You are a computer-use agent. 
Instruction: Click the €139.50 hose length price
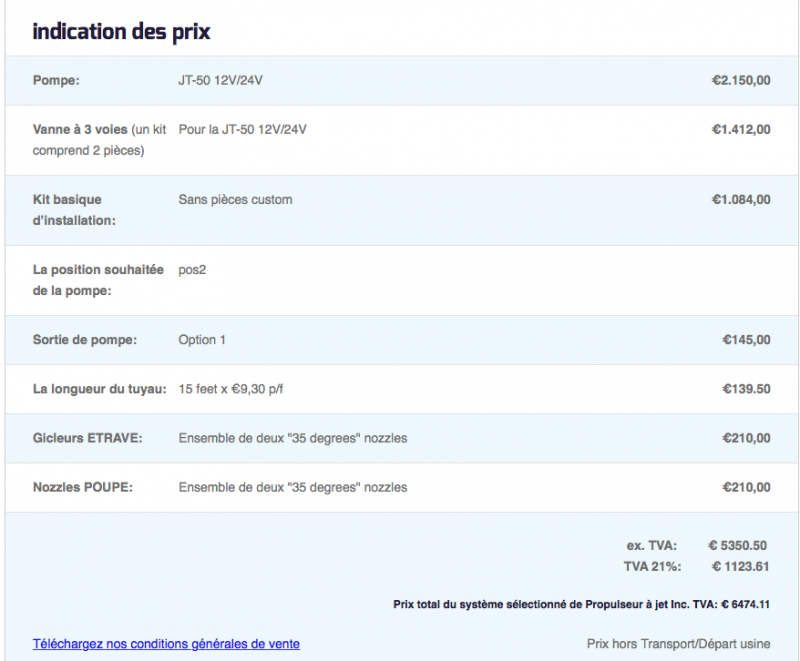[746, 388]
